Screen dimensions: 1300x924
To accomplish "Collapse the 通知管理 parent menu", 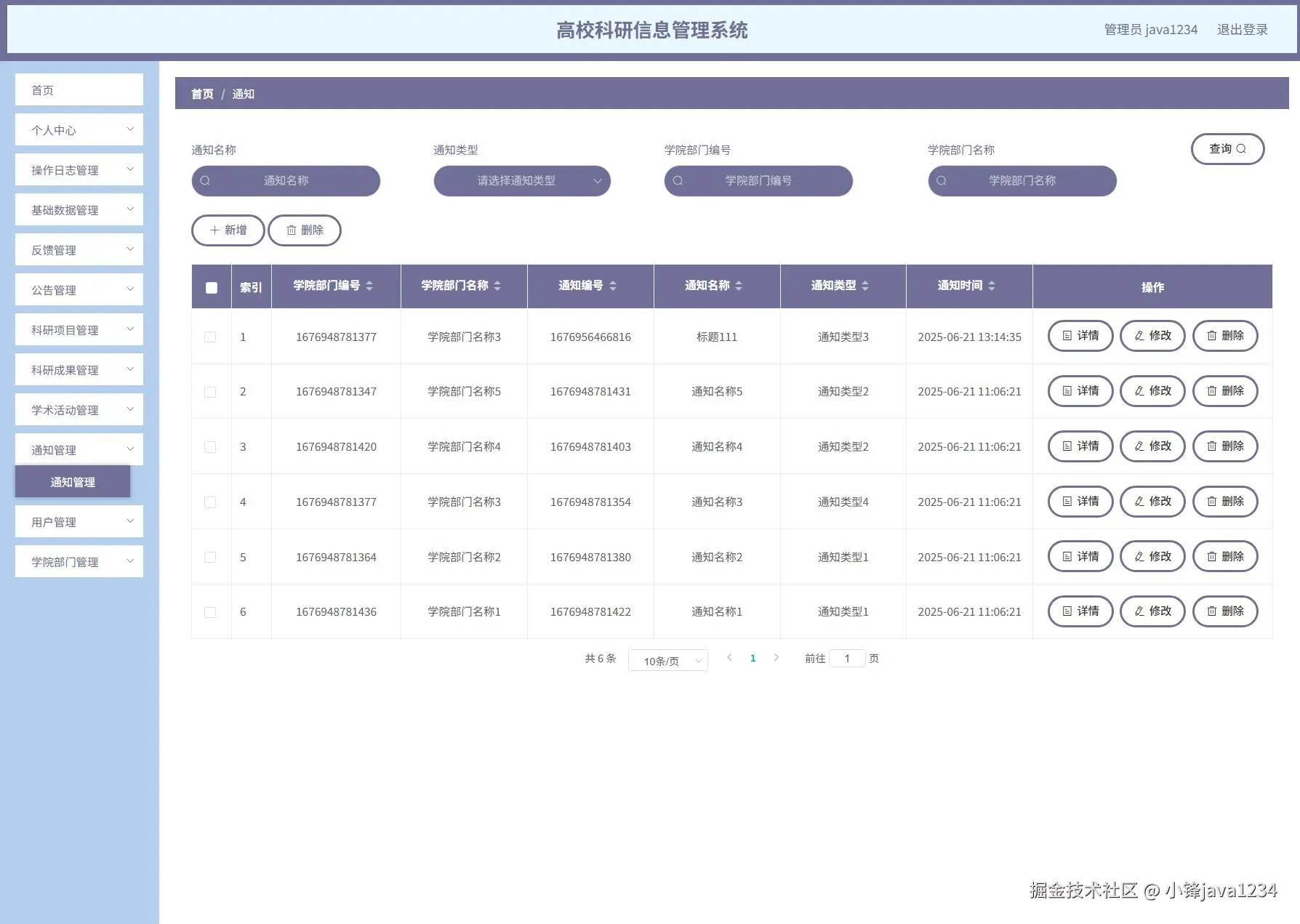I will tap(79, 449).
